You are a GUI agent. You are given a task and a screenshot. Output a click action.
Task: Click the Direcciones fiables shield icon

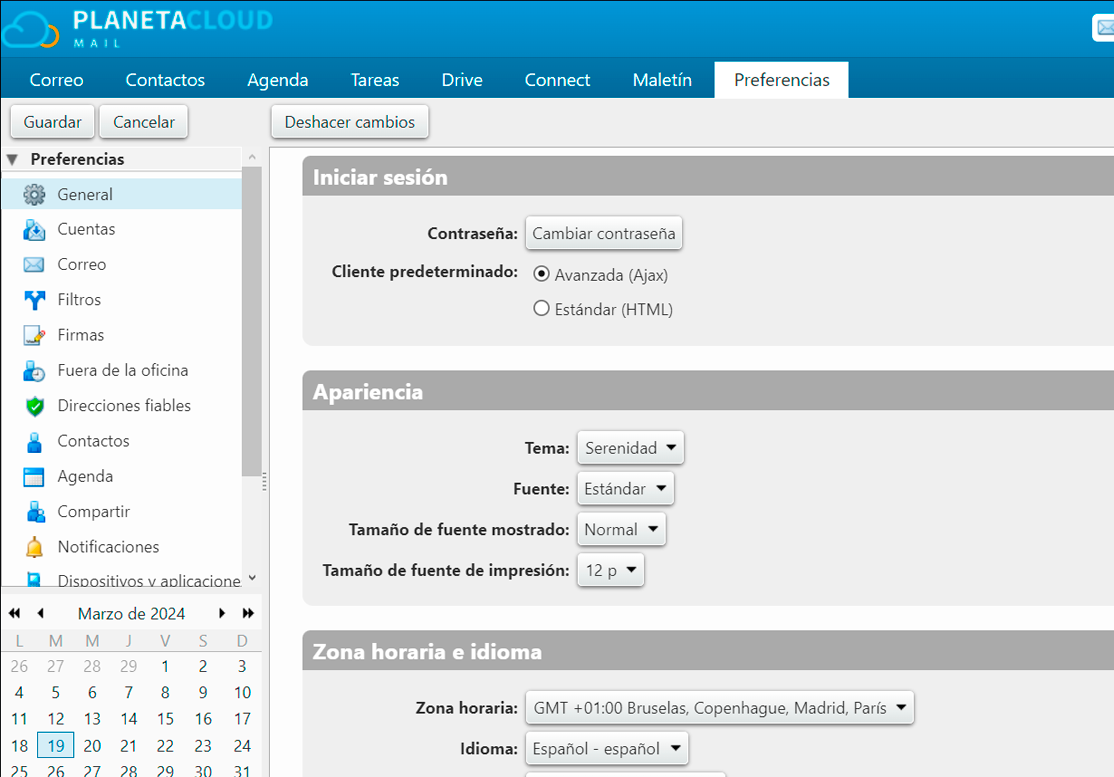[34, 406]
